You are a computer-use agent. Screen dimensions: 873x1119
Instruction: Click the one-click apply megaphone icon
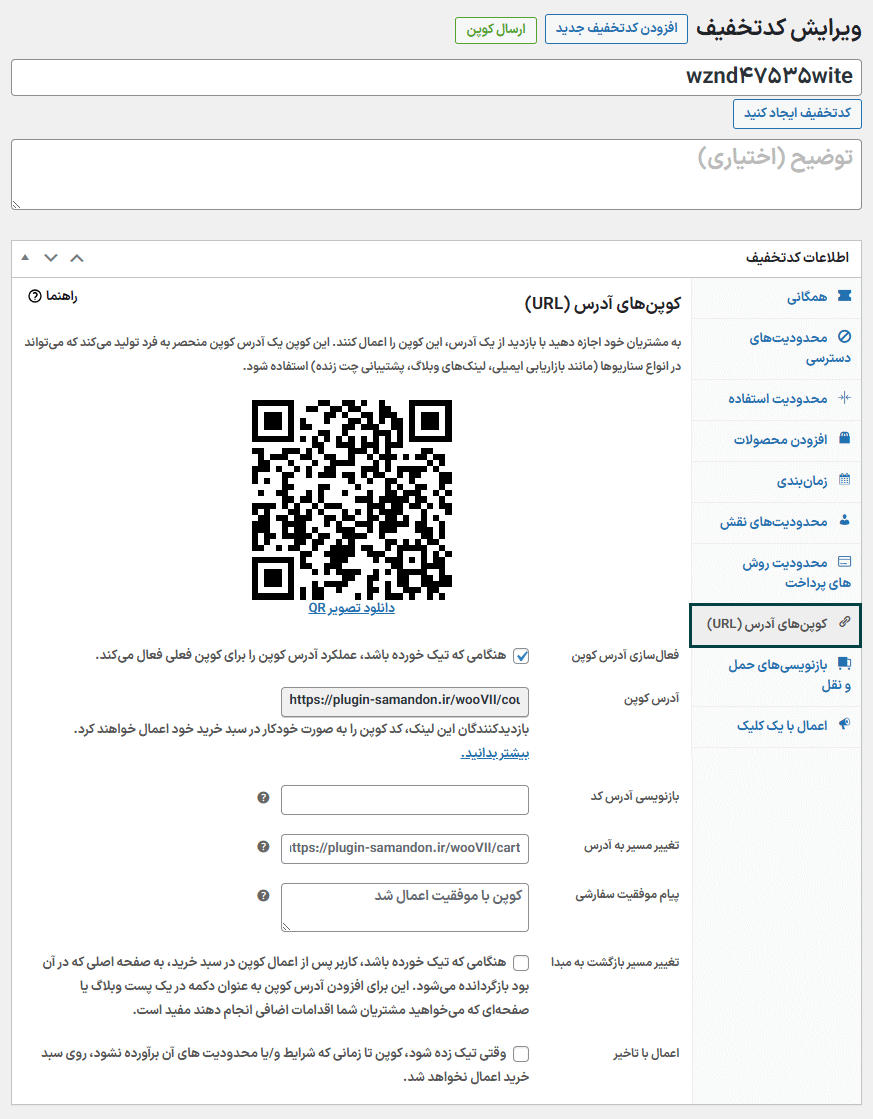pos(845,724)
